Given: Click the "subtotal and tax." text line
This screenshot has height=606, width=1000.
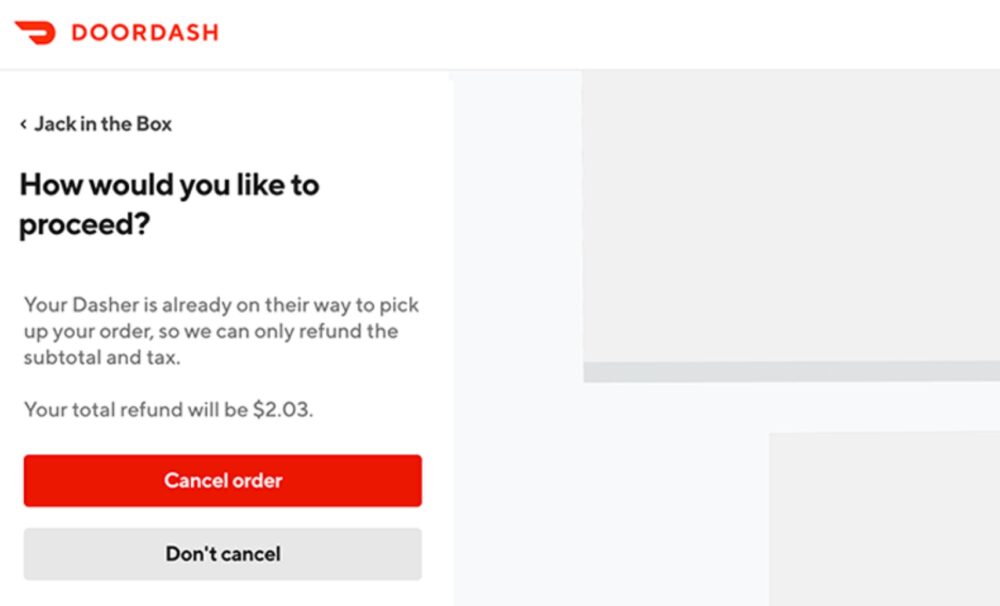Looking at the screenshot, I should (102, 357).
